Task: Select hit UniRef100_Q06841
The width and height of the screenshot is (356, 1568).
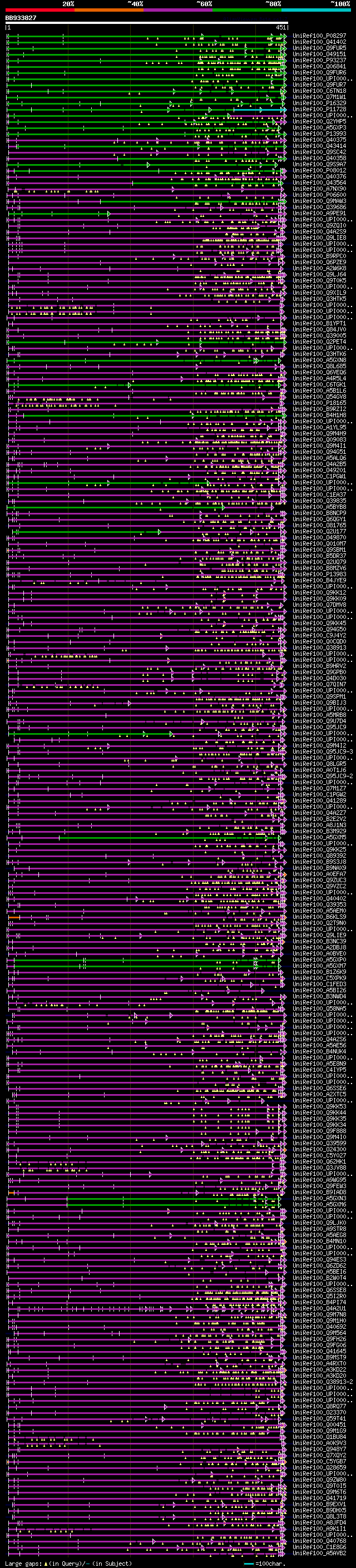Action: [319, 66]
